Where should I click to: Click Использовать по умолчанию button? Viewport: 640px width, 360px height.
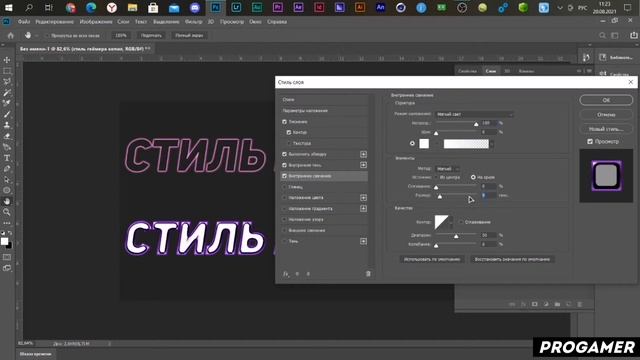coord(432,259)
